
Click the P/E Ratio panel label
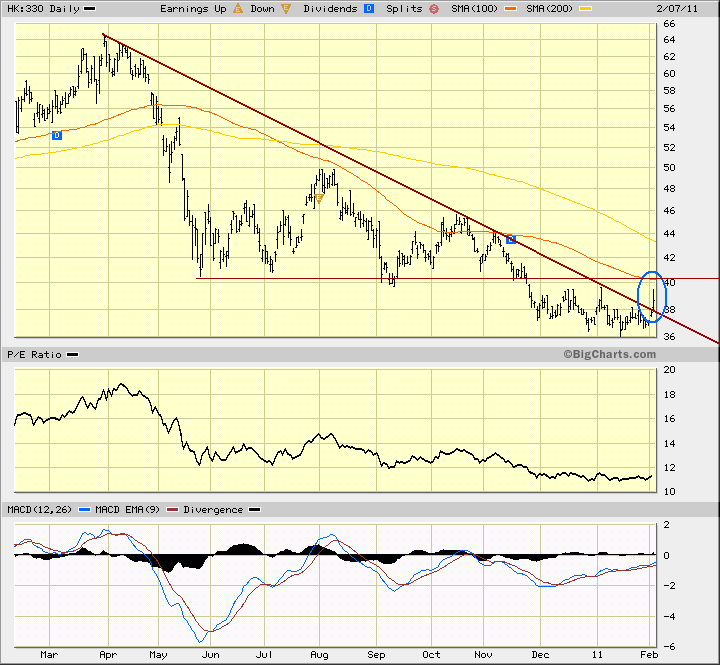click(34, 355)
